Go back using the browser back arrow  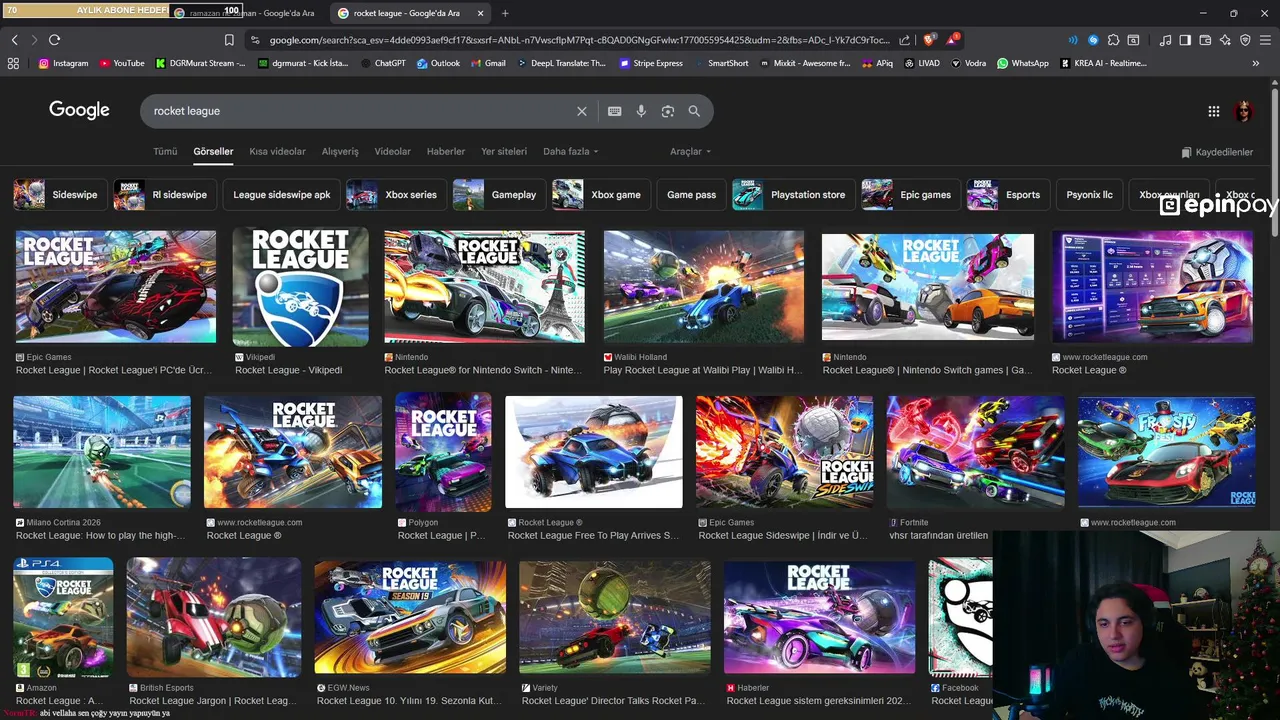pos(14,40)
